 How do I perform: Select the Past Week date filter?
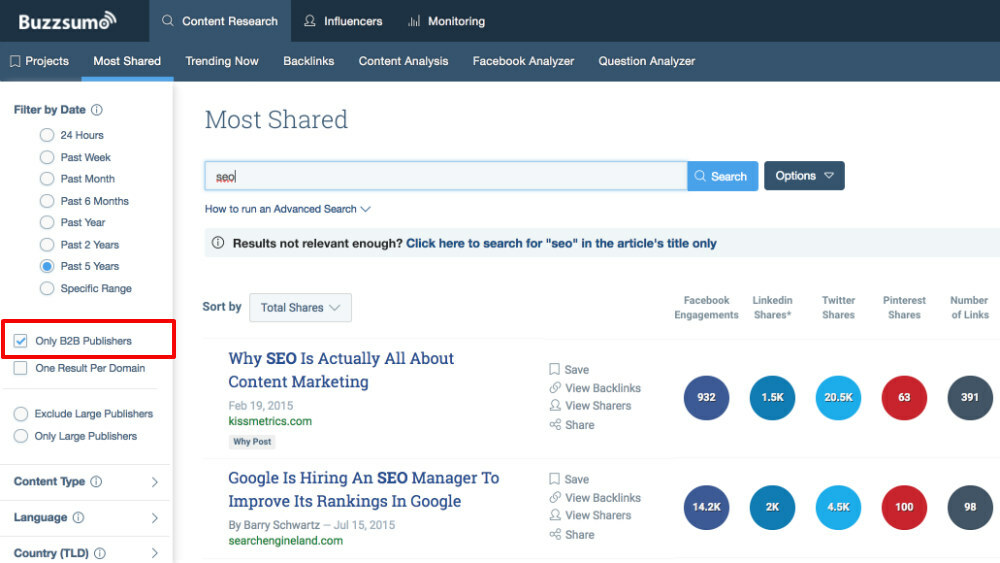pos(47,157)
